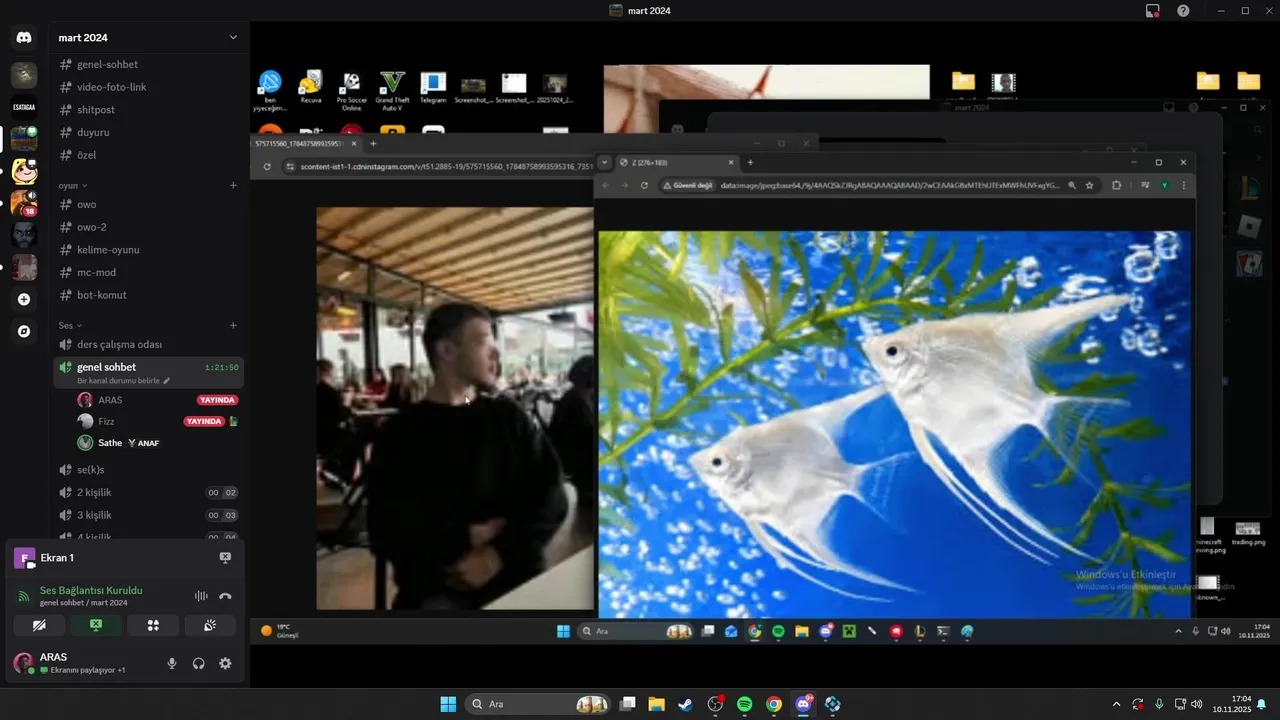Open soundboard button

click(x=210, y=626)
